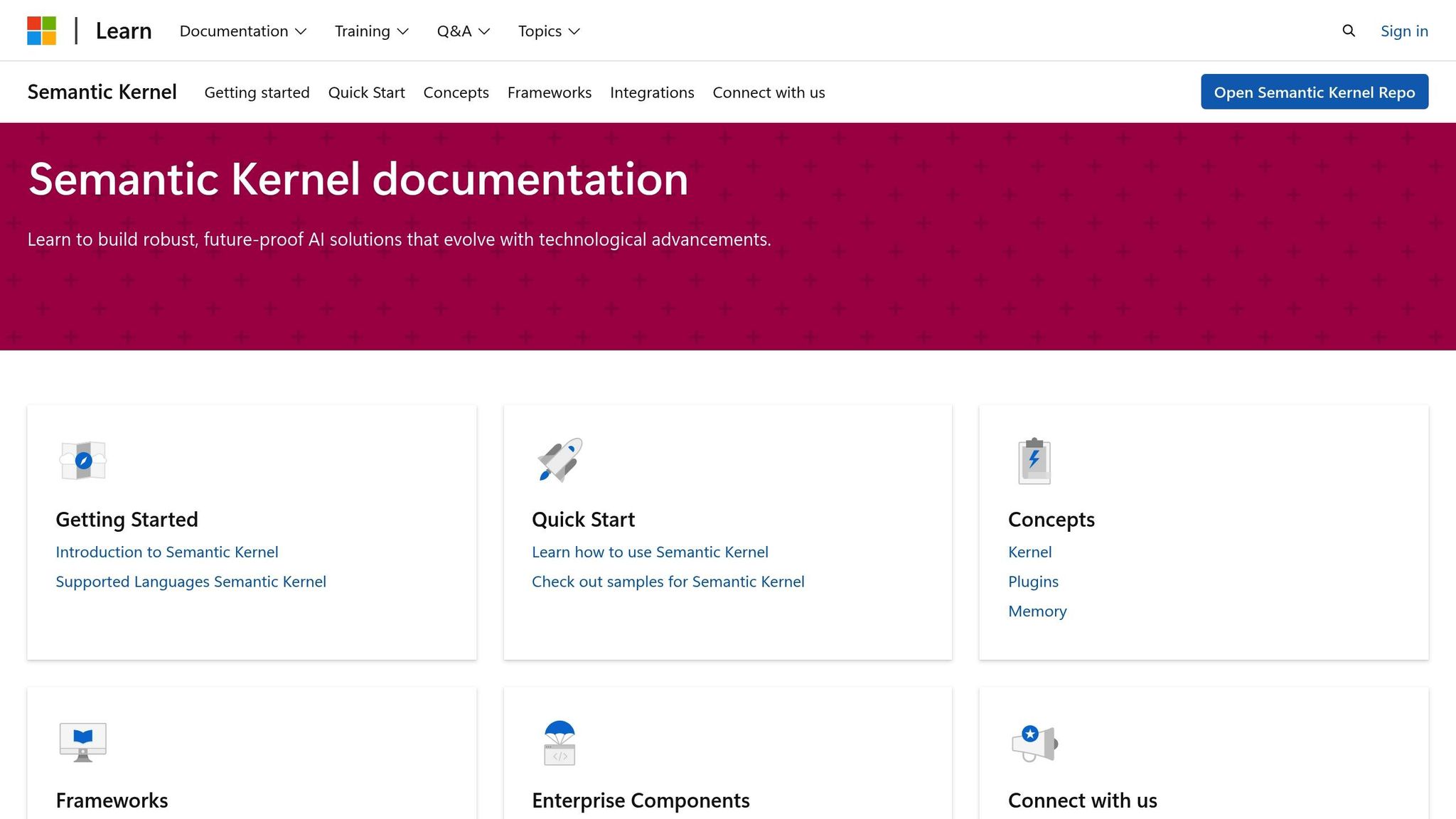Select the Frameworks nav item
Image resolution: width=1456 pixels, height=819 pixels.
tap(549, 92)
